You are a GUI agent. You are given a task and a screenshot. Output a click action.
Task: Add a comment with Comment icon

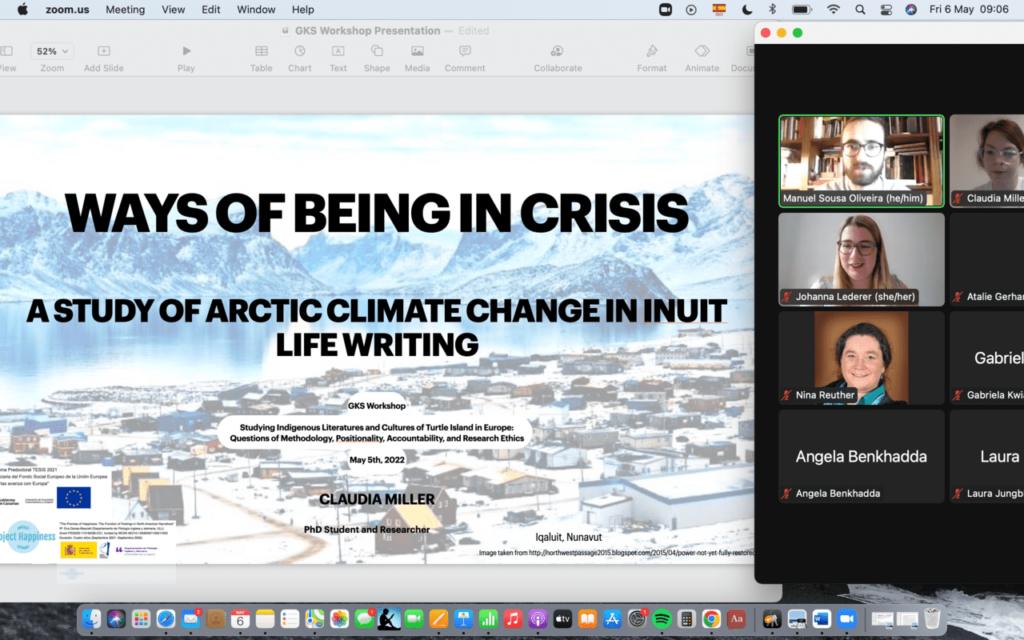(x=465, y=51)
